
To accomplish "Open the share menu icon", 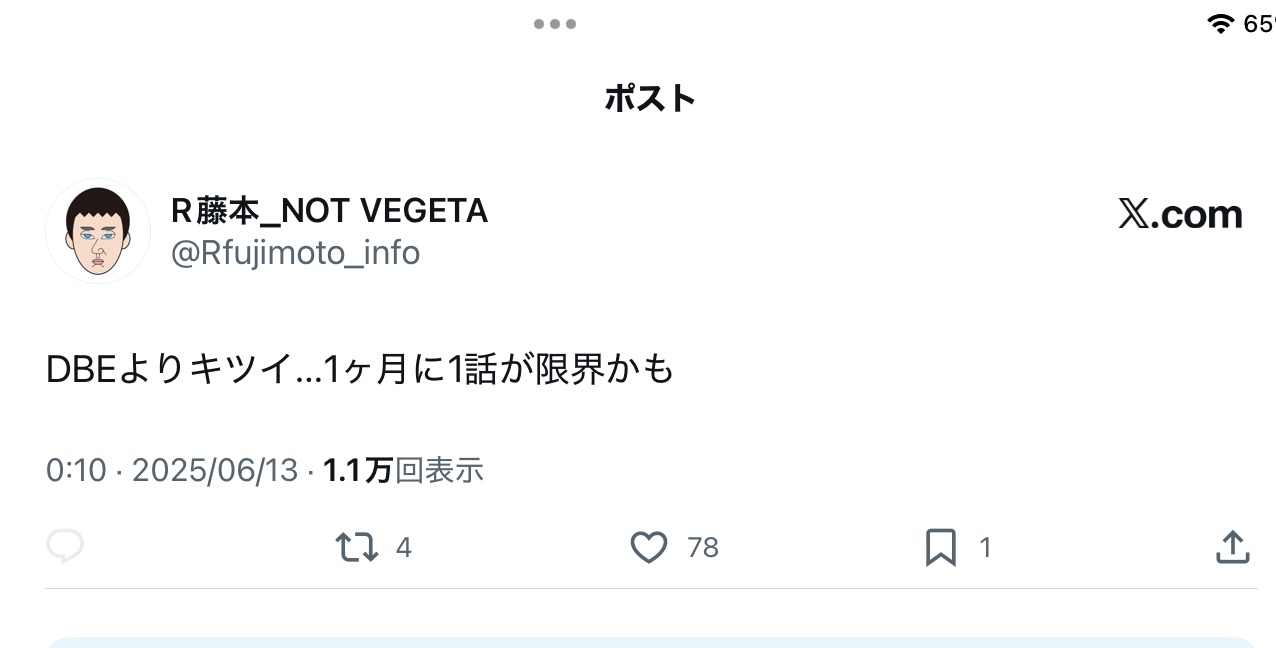I will tap(1232, 547).
